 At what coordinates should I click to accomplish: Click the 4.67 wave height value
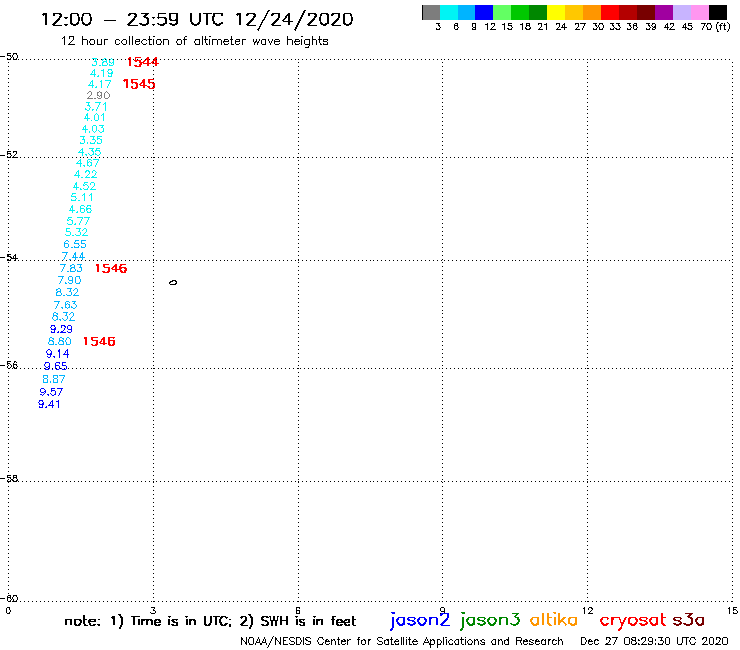pyautogui.click(x=87, y=163)
